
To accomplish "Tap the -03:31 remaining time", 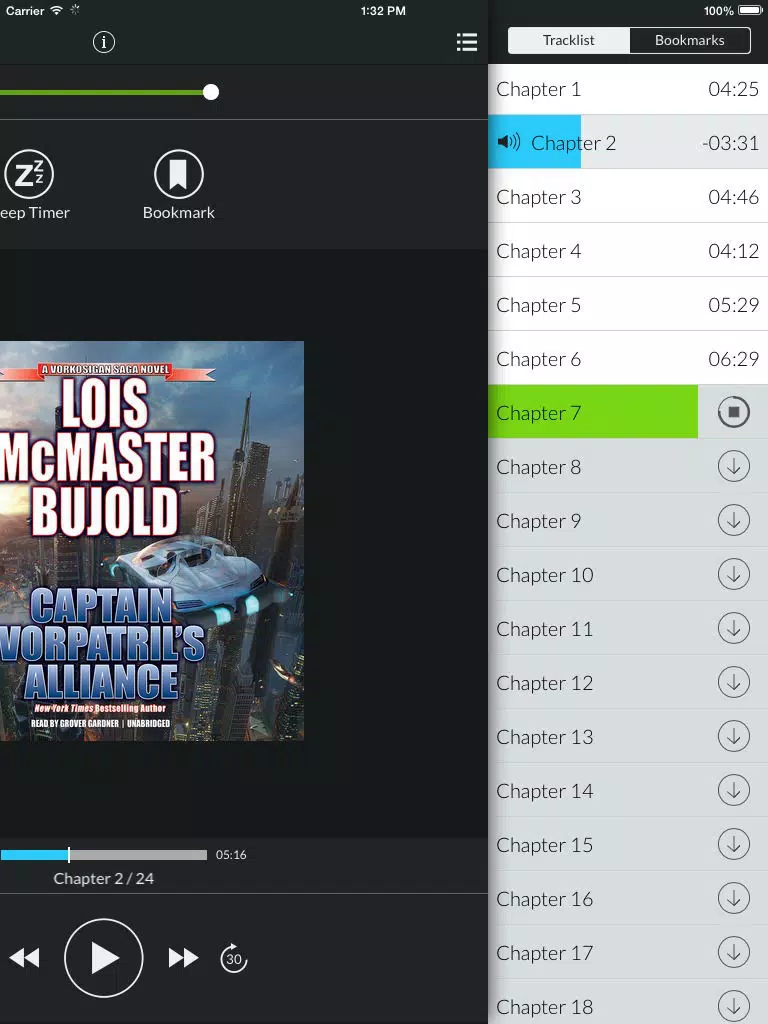I will coord(730,143).
